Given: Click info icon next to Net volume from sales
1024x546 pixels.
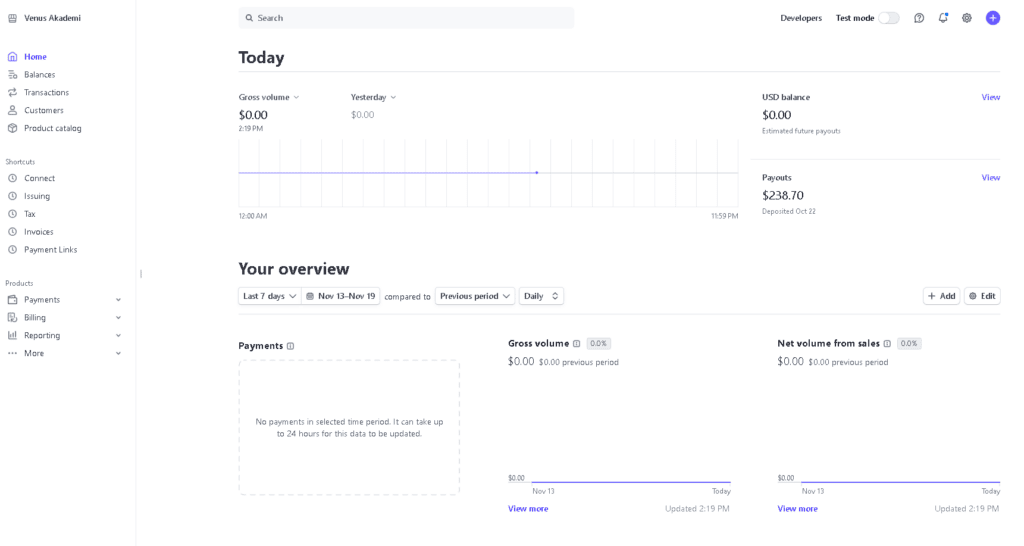Looking at the screenshot, I should [x=887, y=344].
